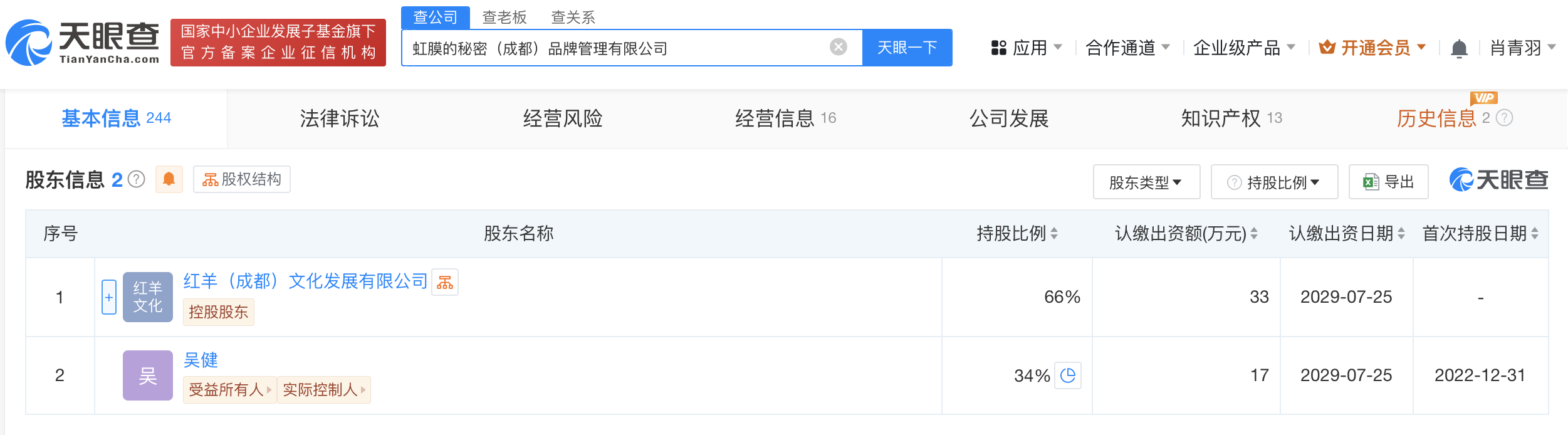
Task: Click help icon next to 股东信息
Action: tap(137, 180)
